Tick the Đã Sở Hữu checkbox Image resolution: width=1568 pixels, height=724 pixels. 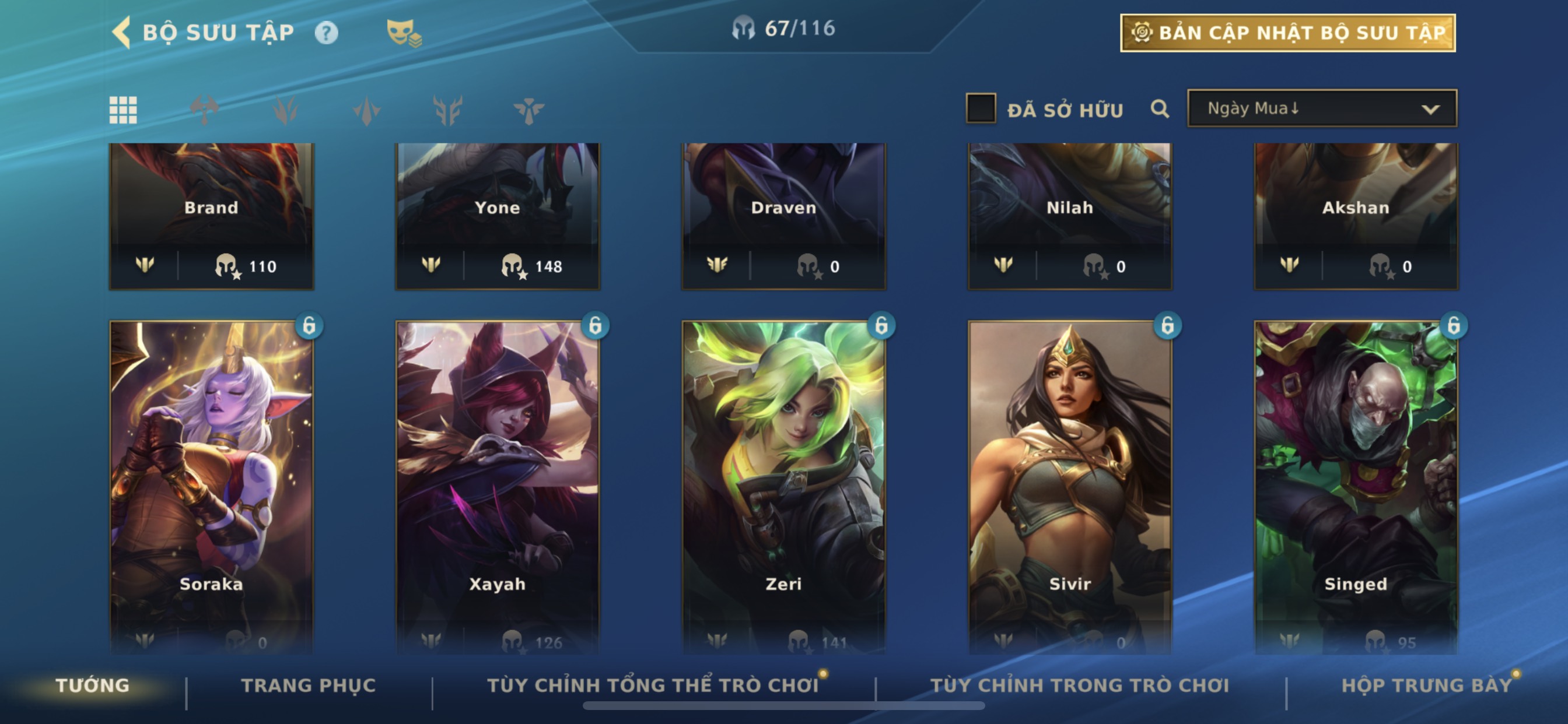coord(981,108)
